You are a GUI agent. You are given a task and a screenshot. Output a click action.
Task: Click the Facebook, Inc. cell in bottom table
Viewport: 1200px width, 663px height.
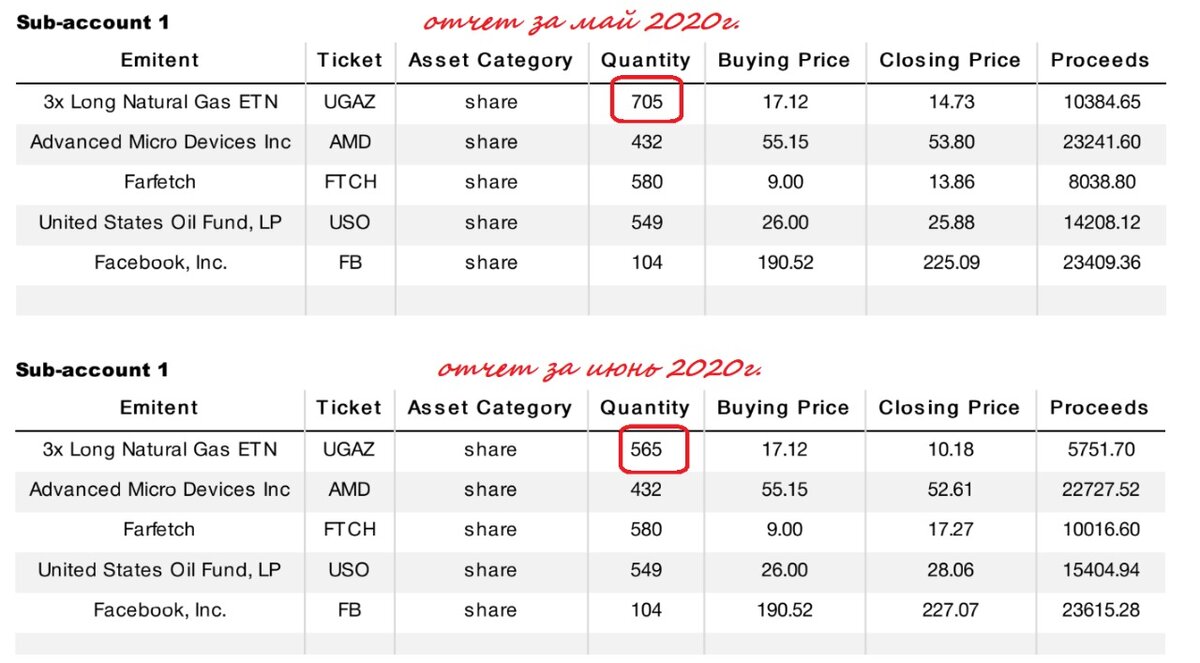(160, 609)
